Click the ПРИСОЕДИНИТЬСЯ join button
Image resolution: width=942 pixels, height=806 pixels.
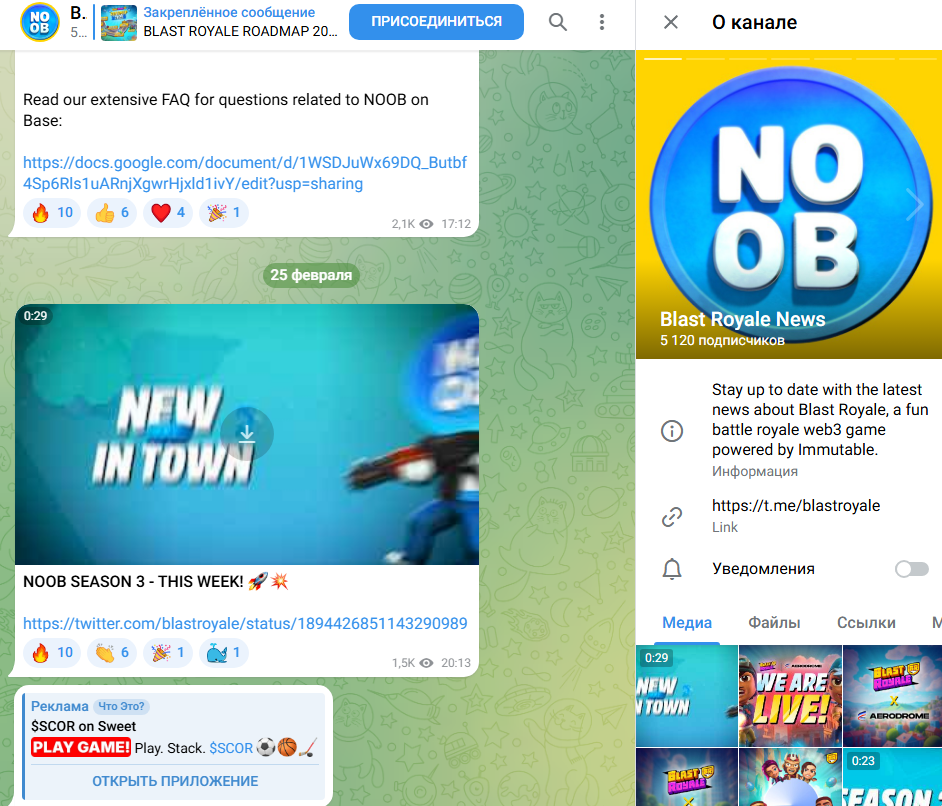point(436,22)
